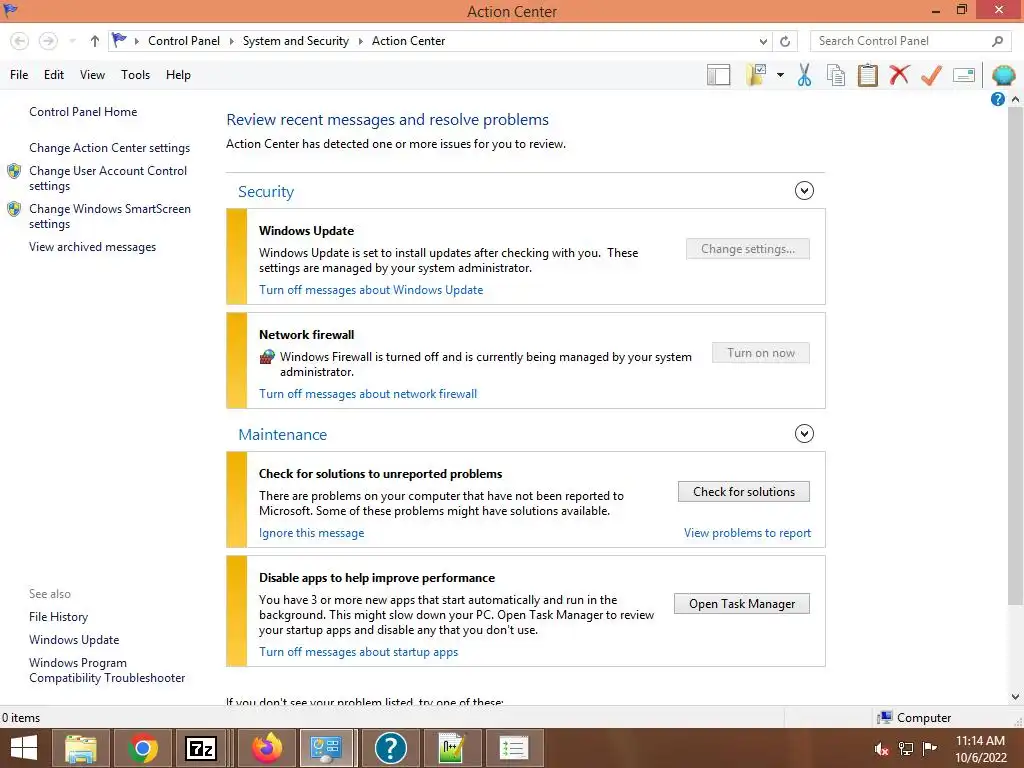
Task: Open the Tools menu
Action: click(x=135, y=75)
